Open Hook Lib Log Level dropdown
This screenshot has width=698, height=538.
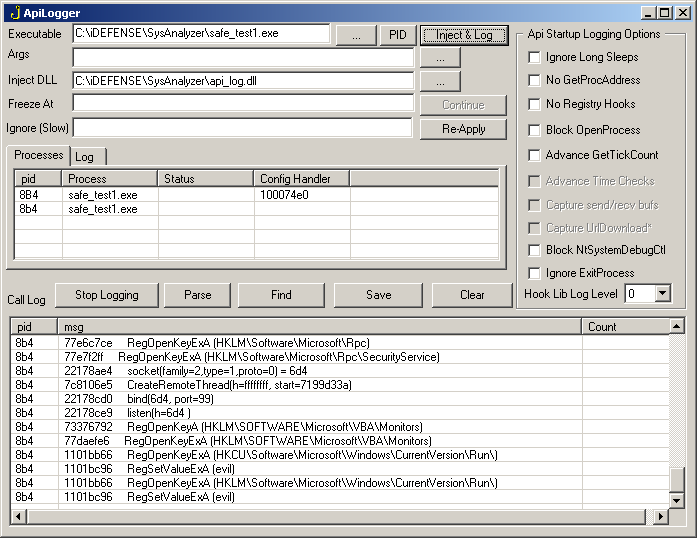[663, 293]
